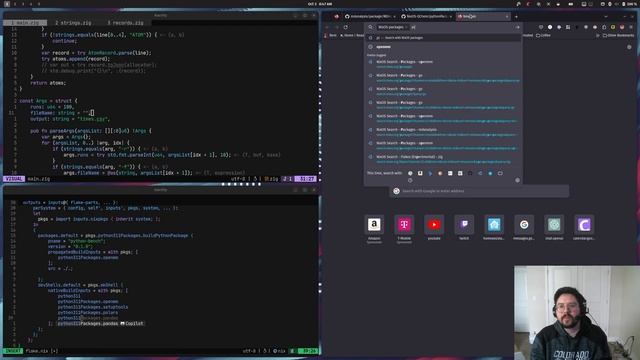This screenshot has height=360, width=640.
Task: Expand the bookmarks overflow chevron
Action: 598,36
